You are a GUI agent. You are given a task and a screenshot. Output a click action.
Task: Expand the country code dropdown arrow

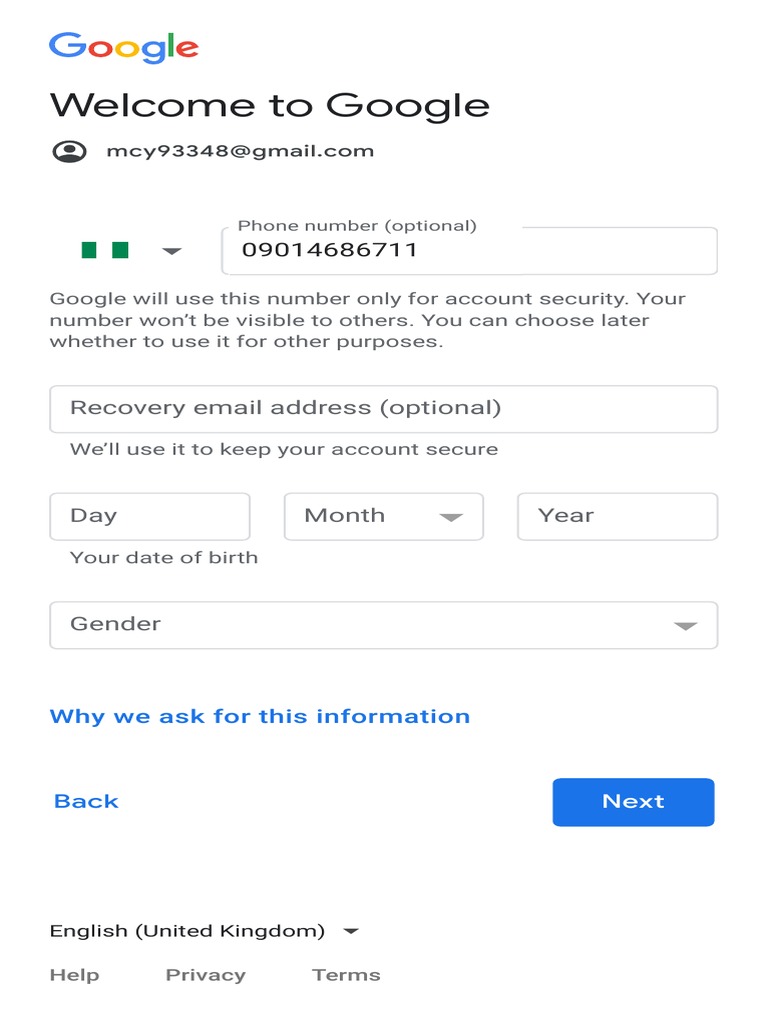point(172,251)
